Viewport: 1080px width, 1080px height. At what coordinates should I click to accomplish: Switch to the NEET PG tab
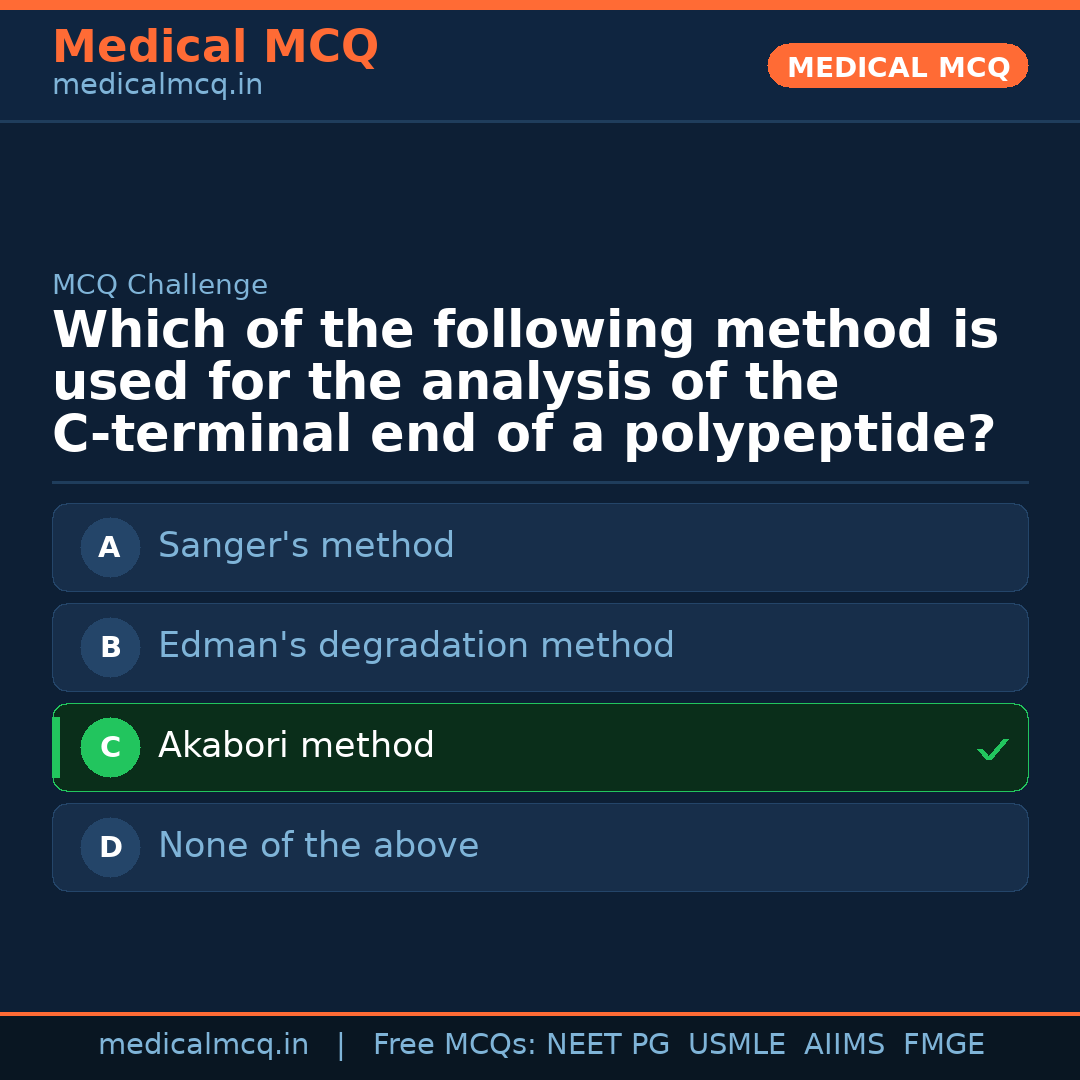[x=607, y=1043]
